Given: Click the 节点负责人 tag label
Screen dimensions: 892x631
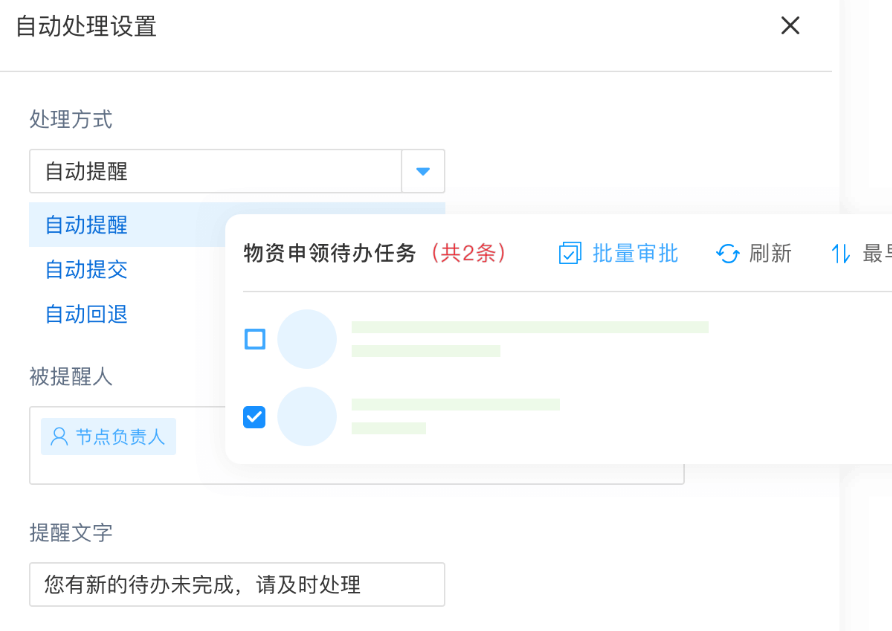Looking at the screenshot, I should coord(120,437).
